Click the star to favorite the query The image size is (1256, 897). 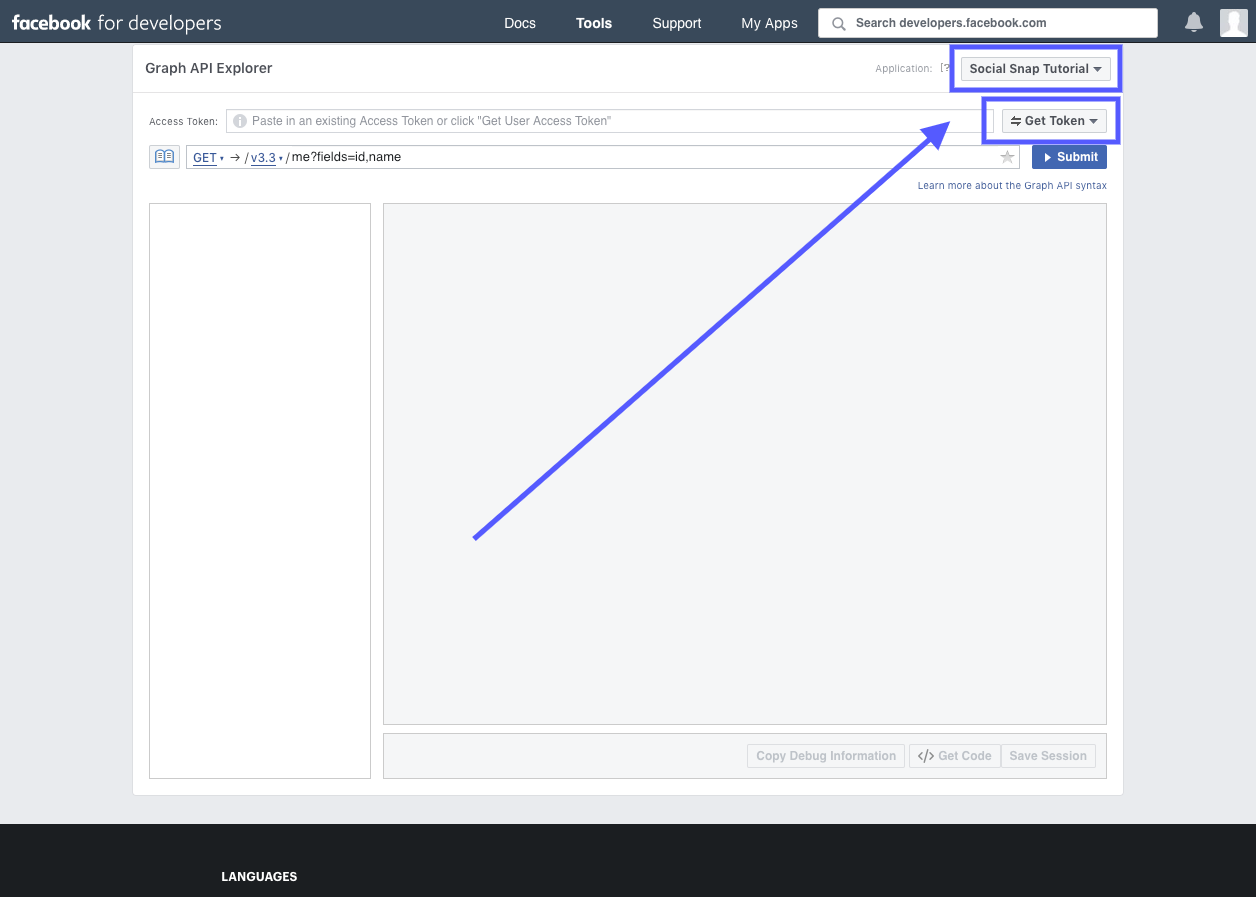click(x=1007, y=156)
